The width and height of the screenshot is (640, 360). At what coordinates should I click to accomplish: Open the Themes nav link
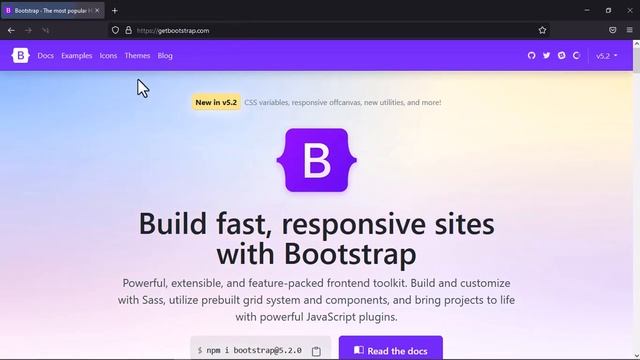[x=137, y=56]
